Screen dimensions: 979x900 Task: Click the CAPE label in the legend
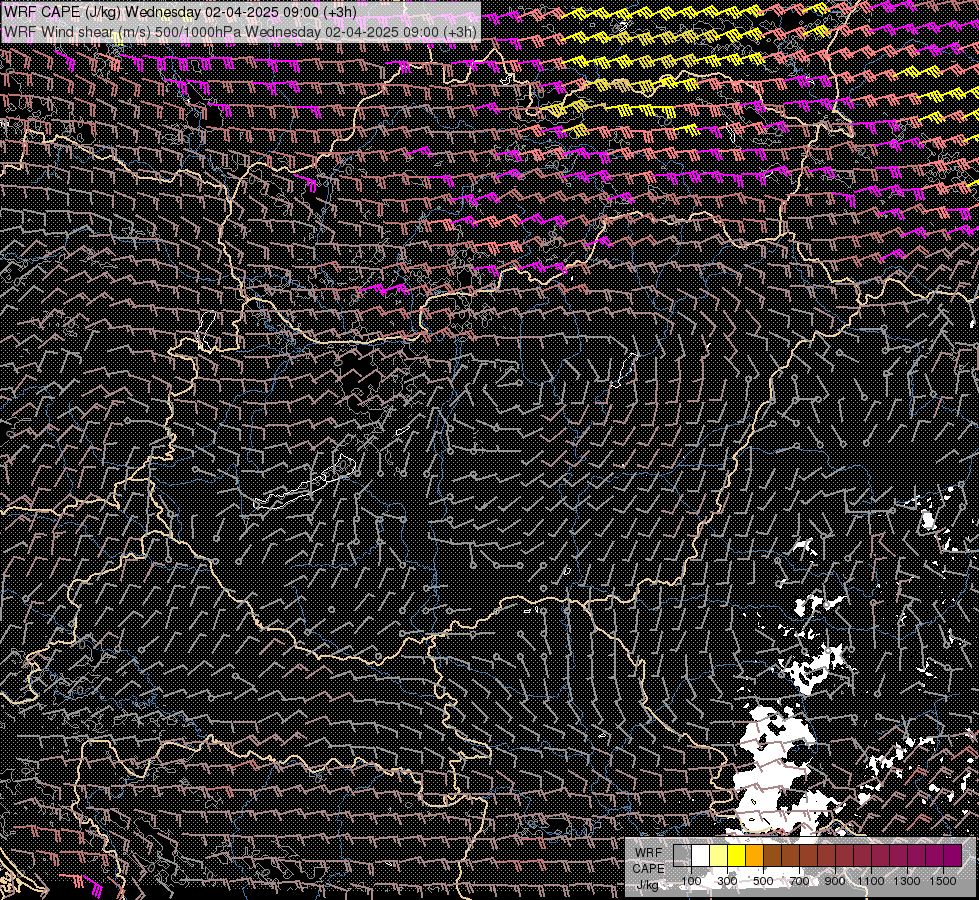coord(649,868)
